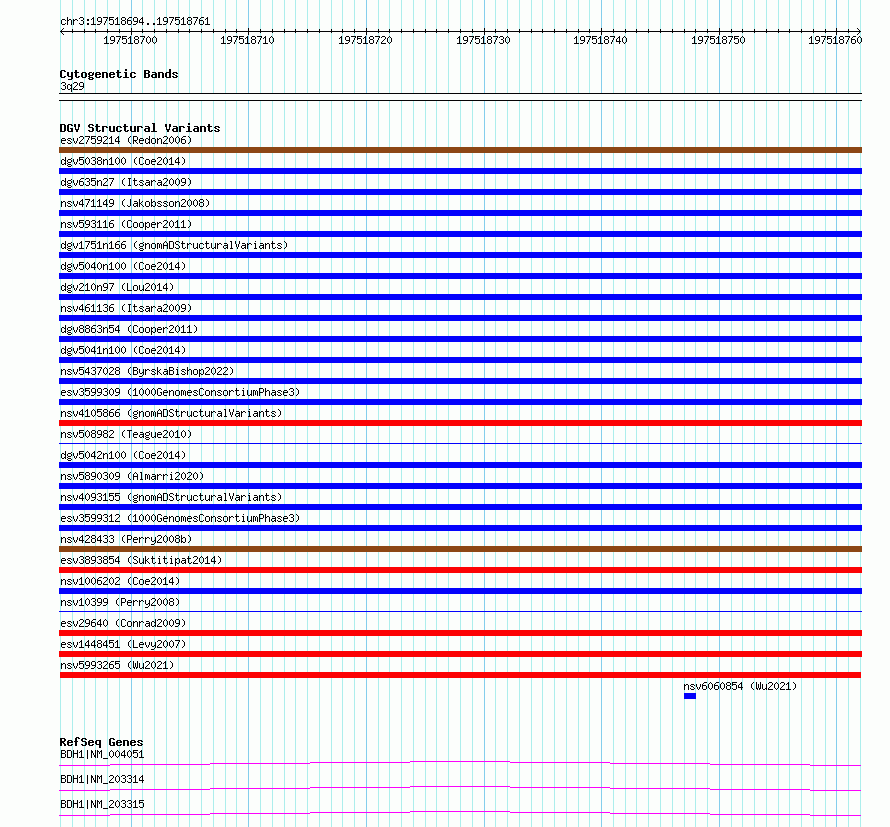Open the BDH1|NM_203314 transcript
Screen dimensions: 890x827
(102, 779)
